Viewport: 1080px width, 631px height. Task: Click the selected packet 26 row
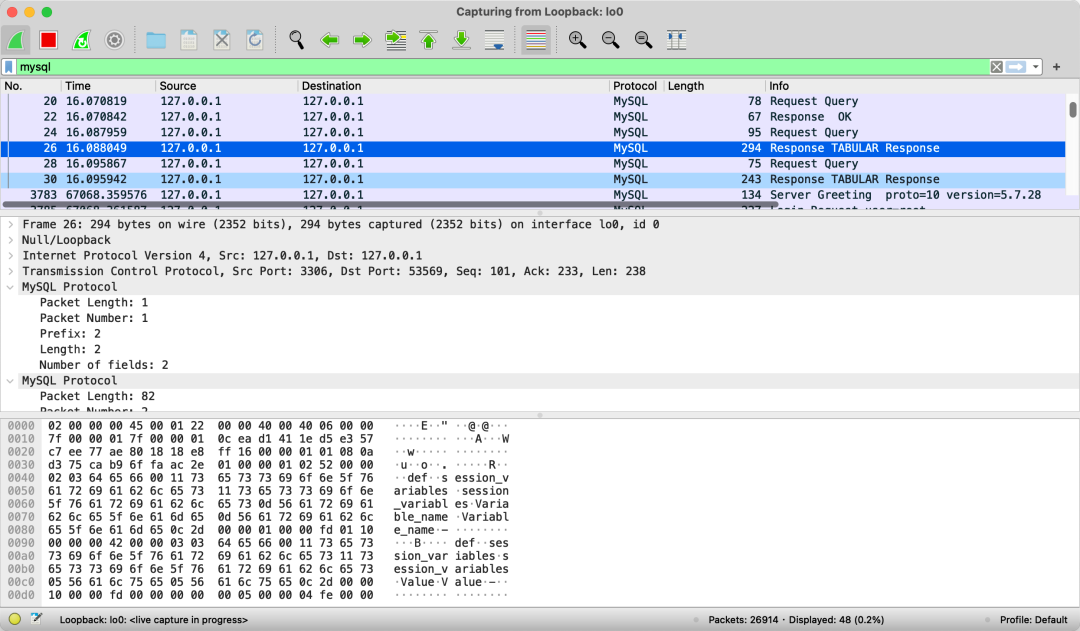tap(533, 148)
